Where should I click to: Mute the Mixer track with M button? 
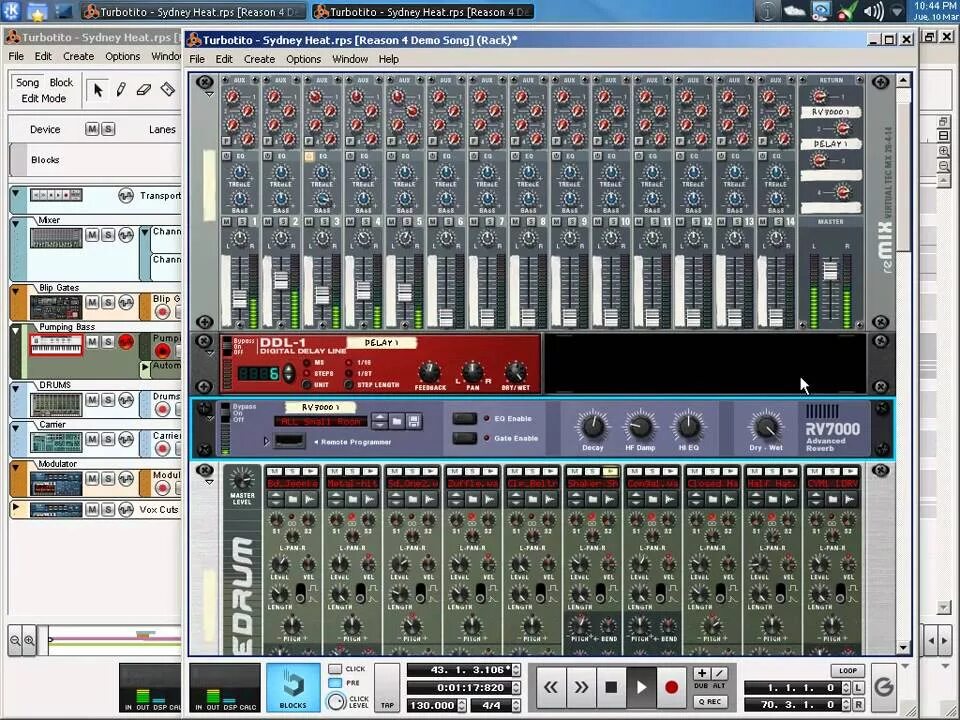click(92, 235)
